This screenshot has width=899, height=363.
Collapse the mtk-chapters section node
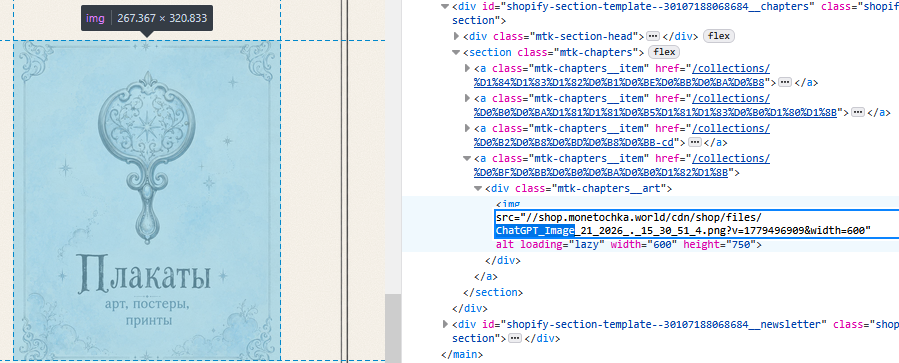pos(457,52)
